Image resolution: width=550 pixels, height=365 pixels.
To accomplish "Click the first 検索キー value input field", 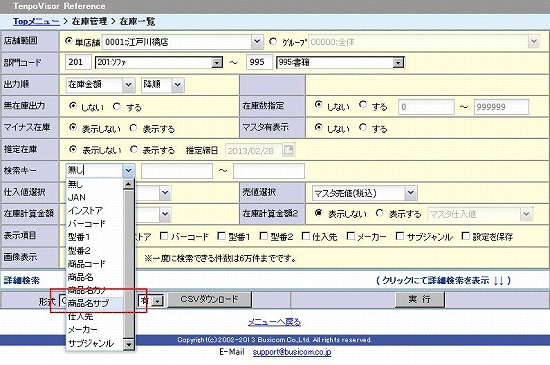I will (x=177, y=171).
